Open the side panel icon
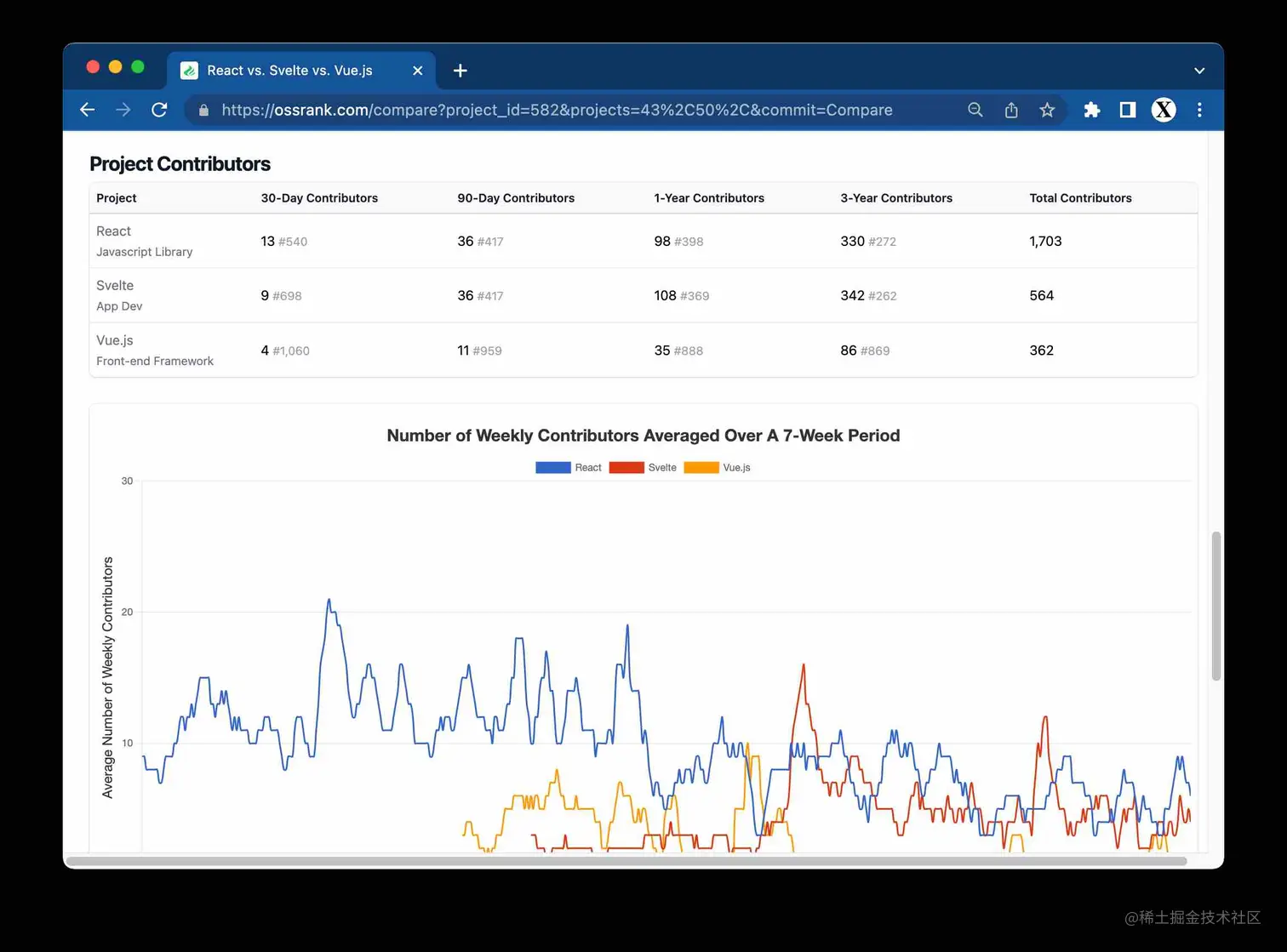 coord(1126,110)
